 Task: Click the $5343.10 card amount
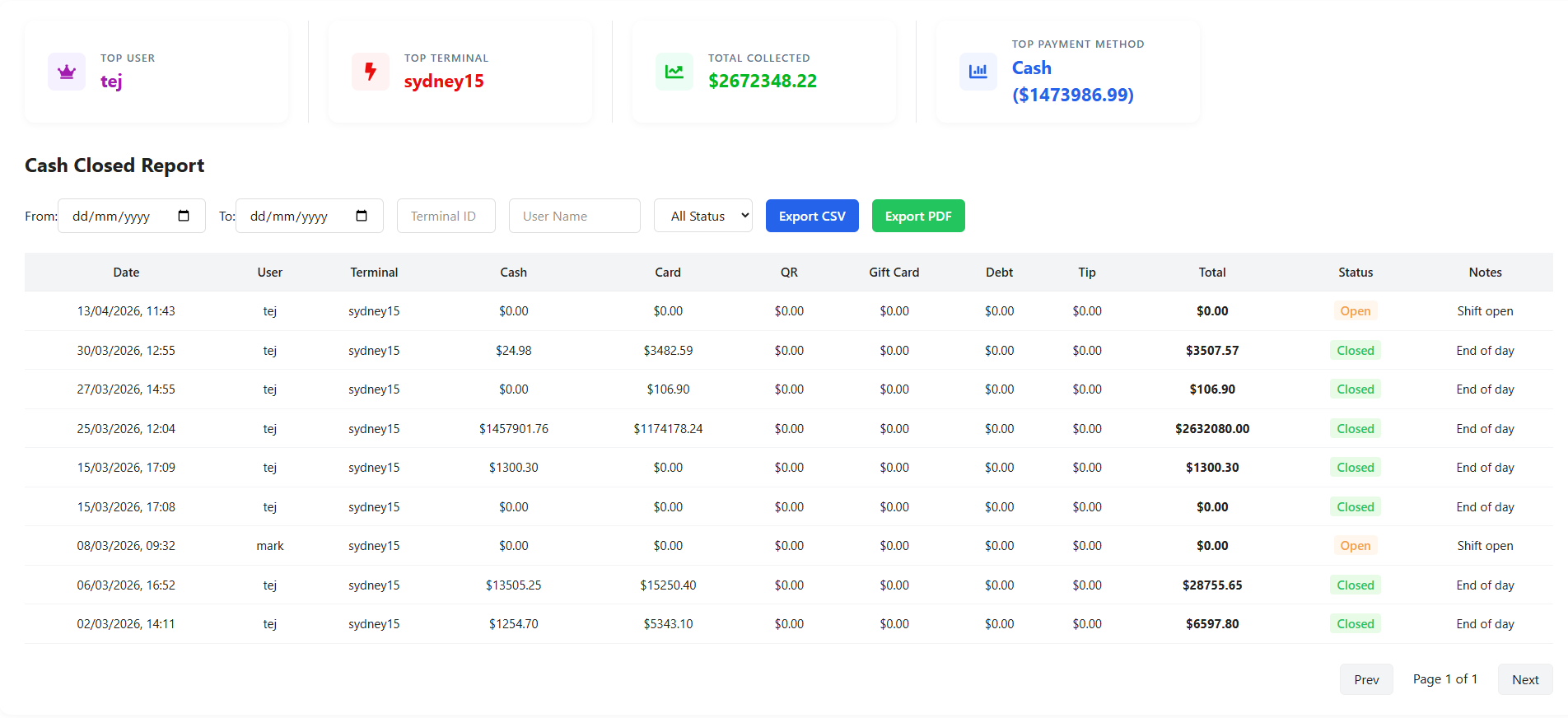[668, 624]
